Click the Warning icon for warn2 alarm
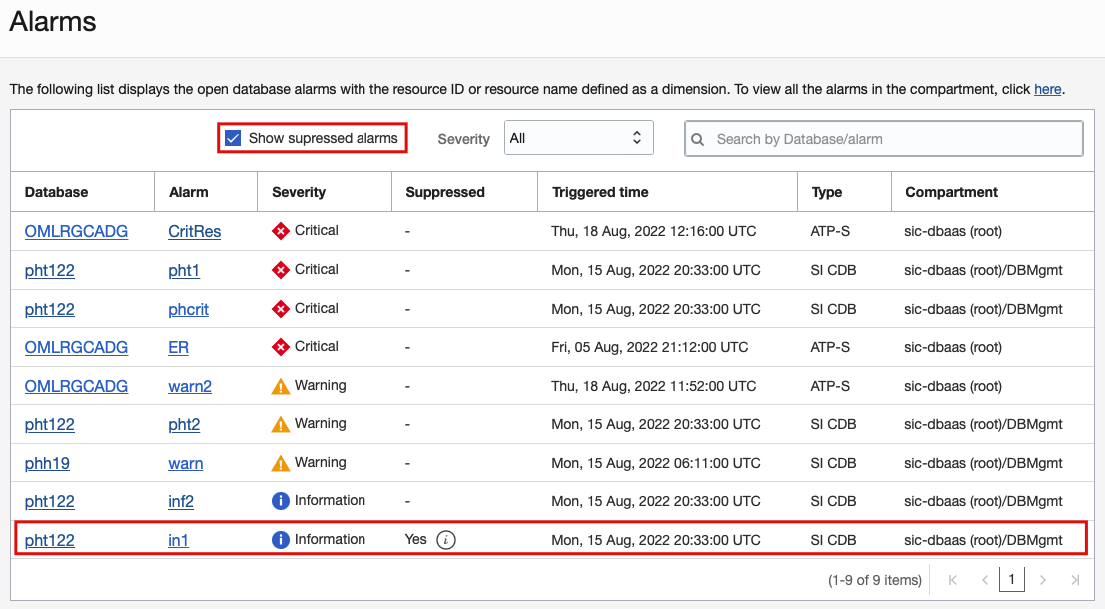 [x=281, y=386]
